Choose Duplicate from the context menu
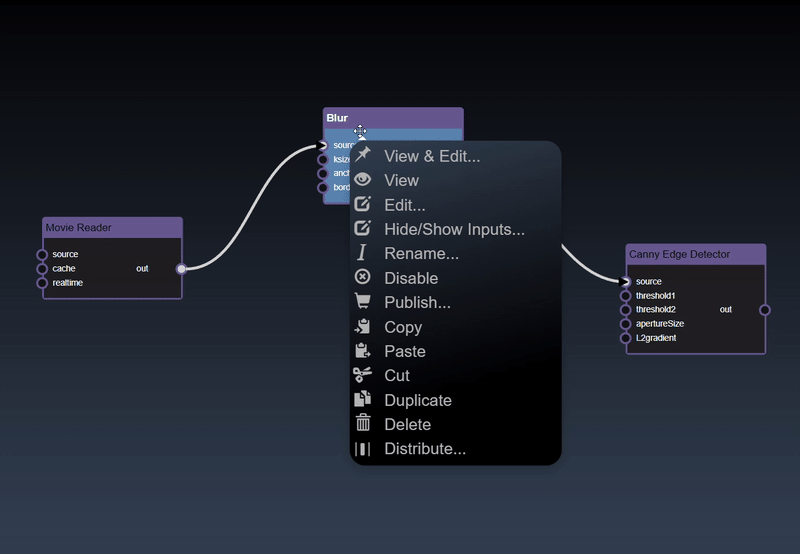Viewport: 800px width, 554px height. point(417,400)
